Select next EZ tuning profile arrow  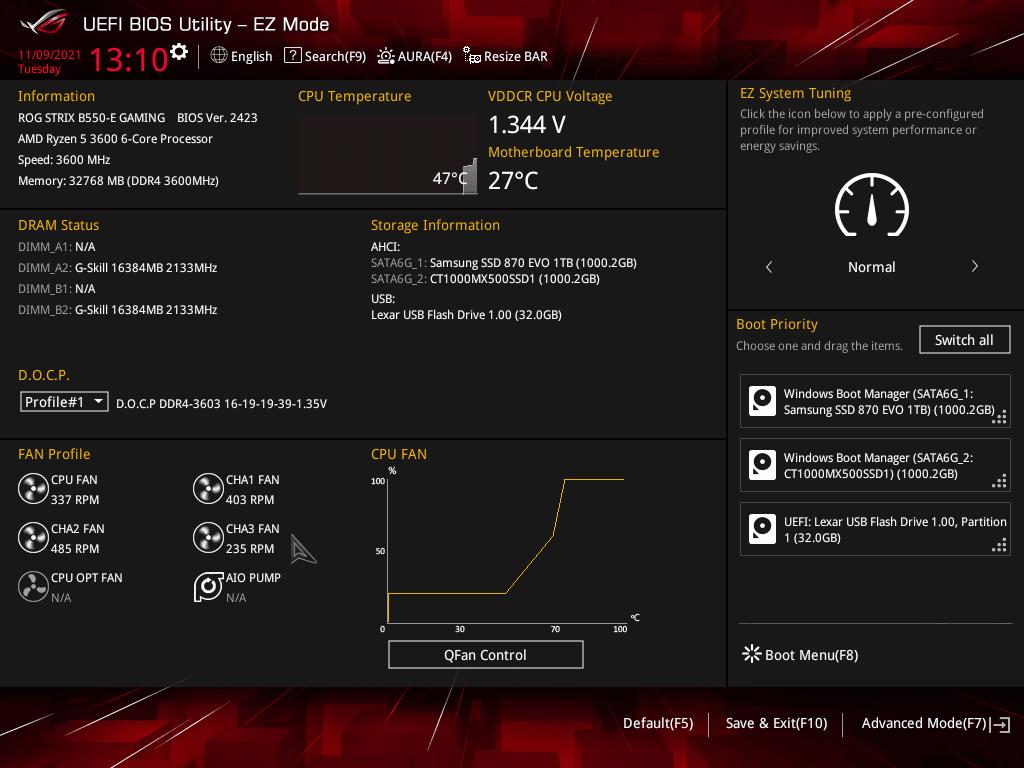click(974, 266)
